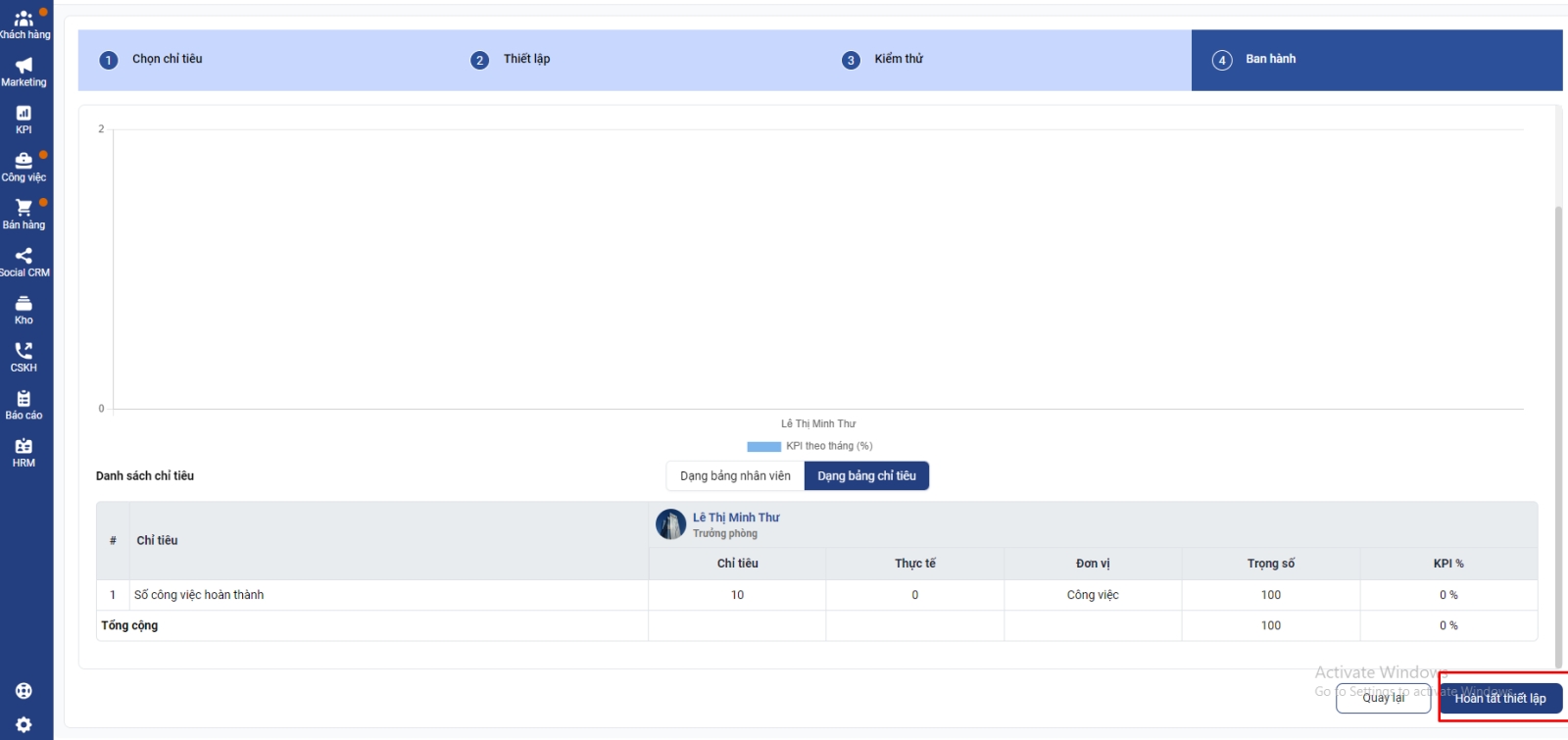
Task: Go to the KPI module
Action: [x=24, y=119]
